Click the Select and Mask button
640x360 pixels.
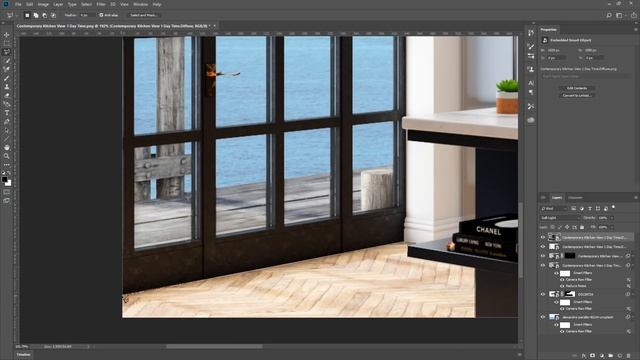tap(143, 15)
